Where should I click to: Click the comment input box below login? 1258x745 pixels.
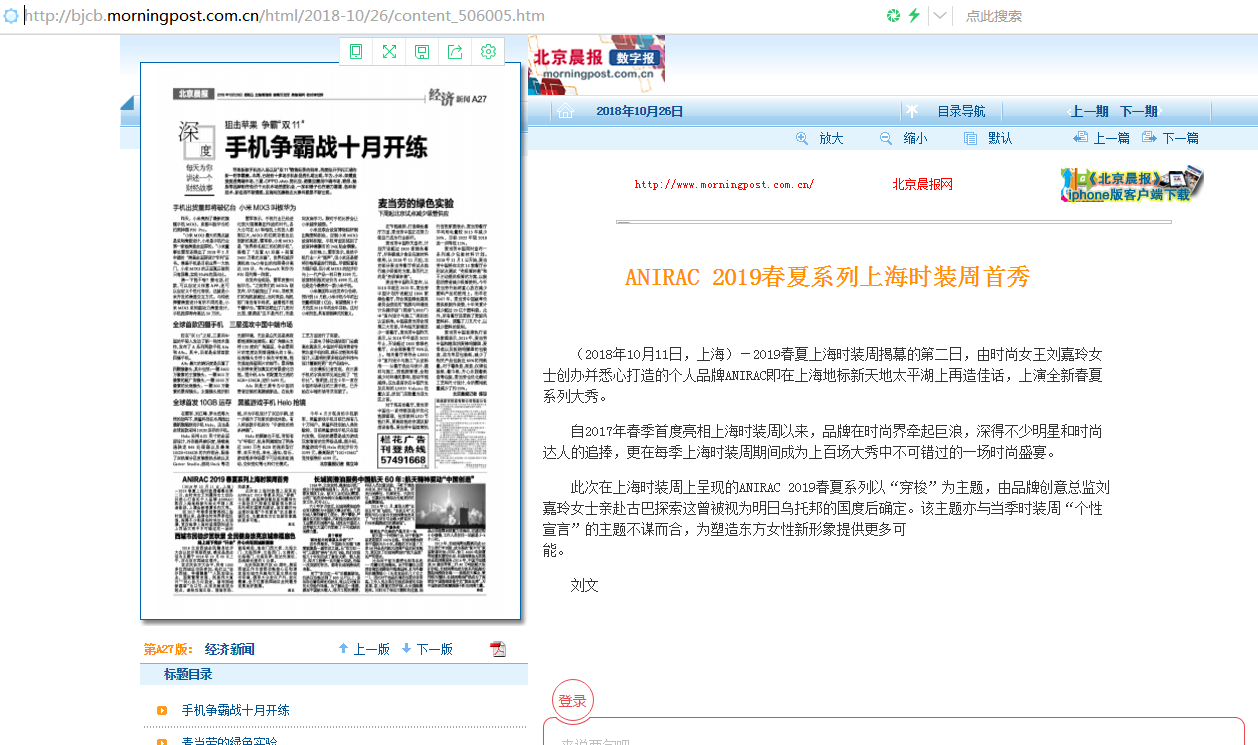893,732
